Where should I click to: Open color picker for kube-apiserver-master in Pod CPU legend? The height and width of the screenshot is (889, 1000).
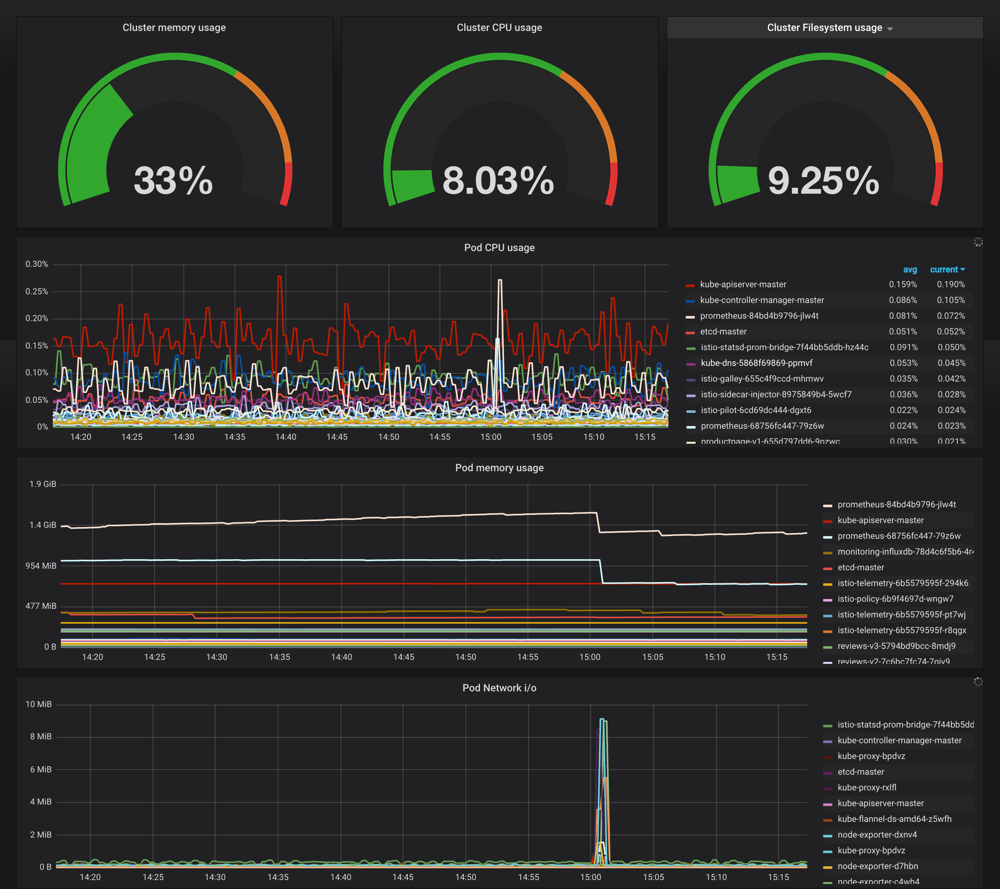tap(690, 285)
